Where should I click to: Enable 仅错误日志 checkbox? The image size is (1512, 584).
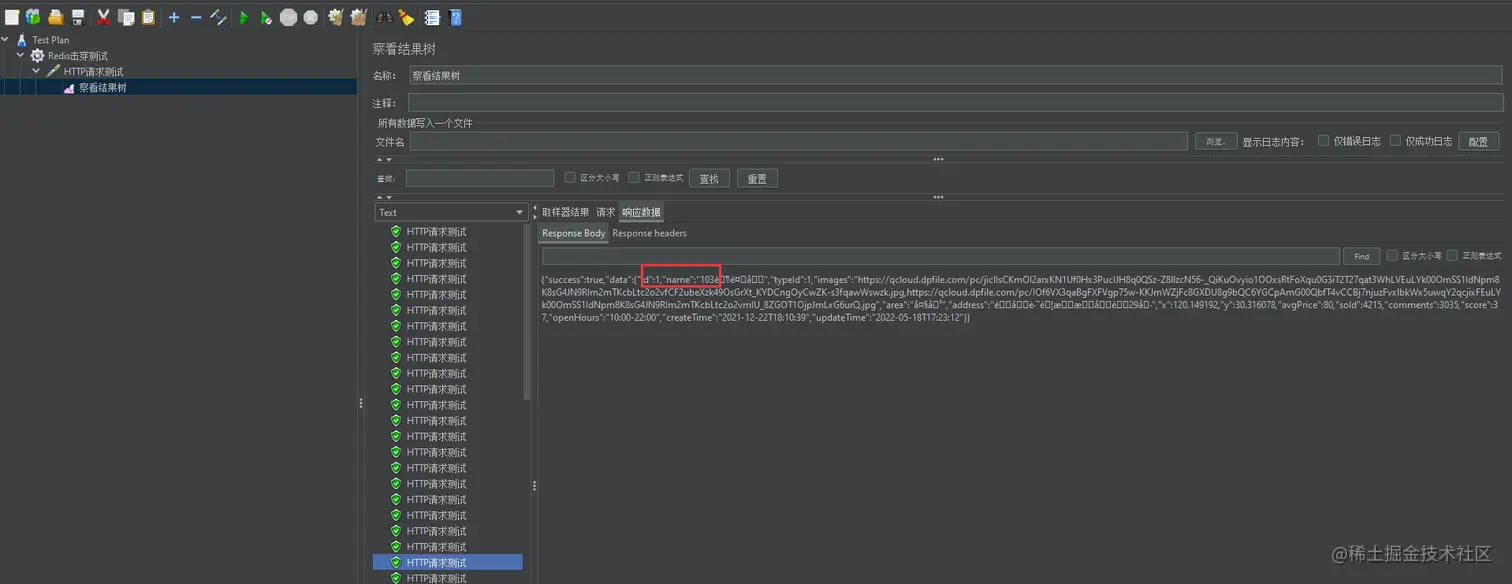pyautogui.click(x=1324, y=141)
